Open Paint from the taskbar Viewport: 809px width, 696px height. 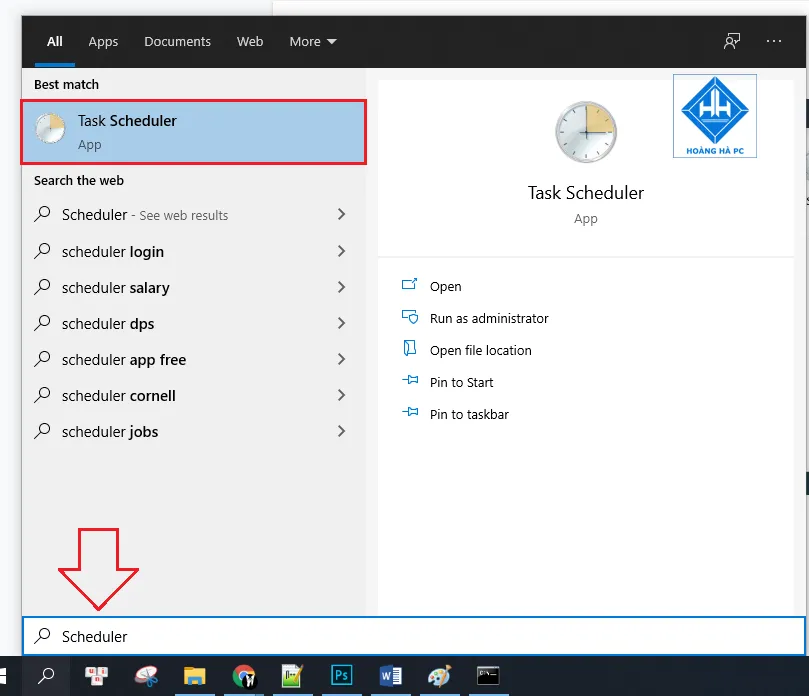pyautogui.click(x=439, y=676)
